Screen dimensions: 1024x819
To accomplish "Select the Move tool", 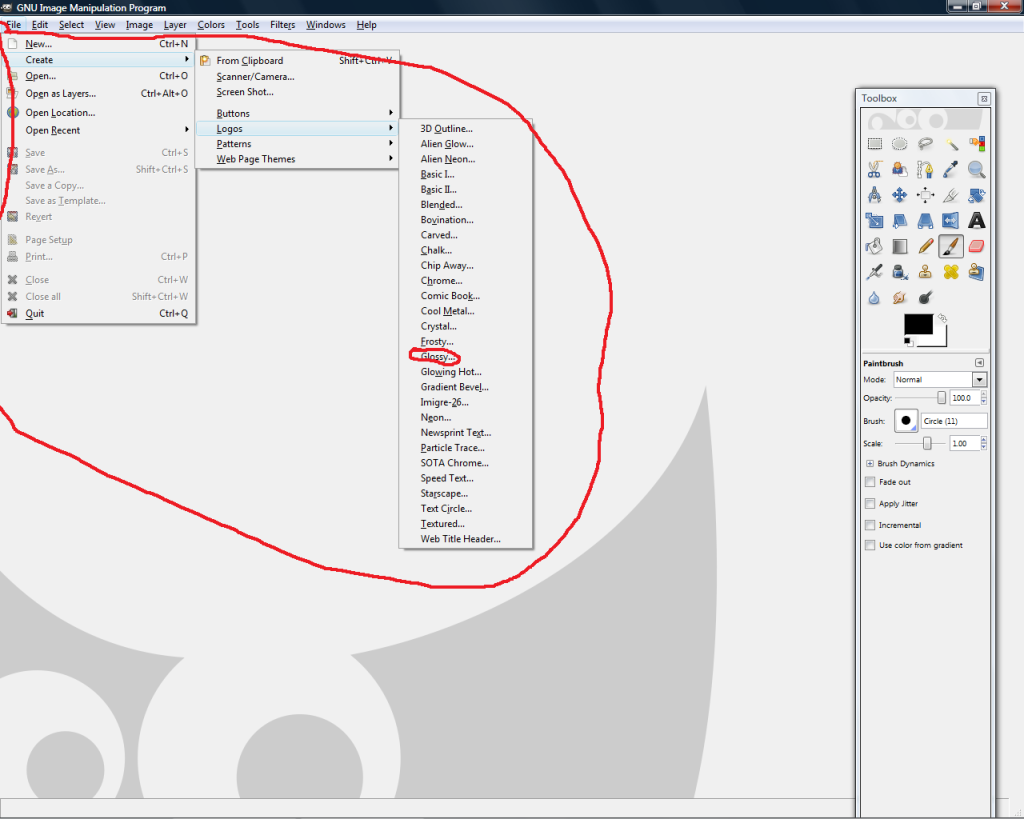I will 900,195.
